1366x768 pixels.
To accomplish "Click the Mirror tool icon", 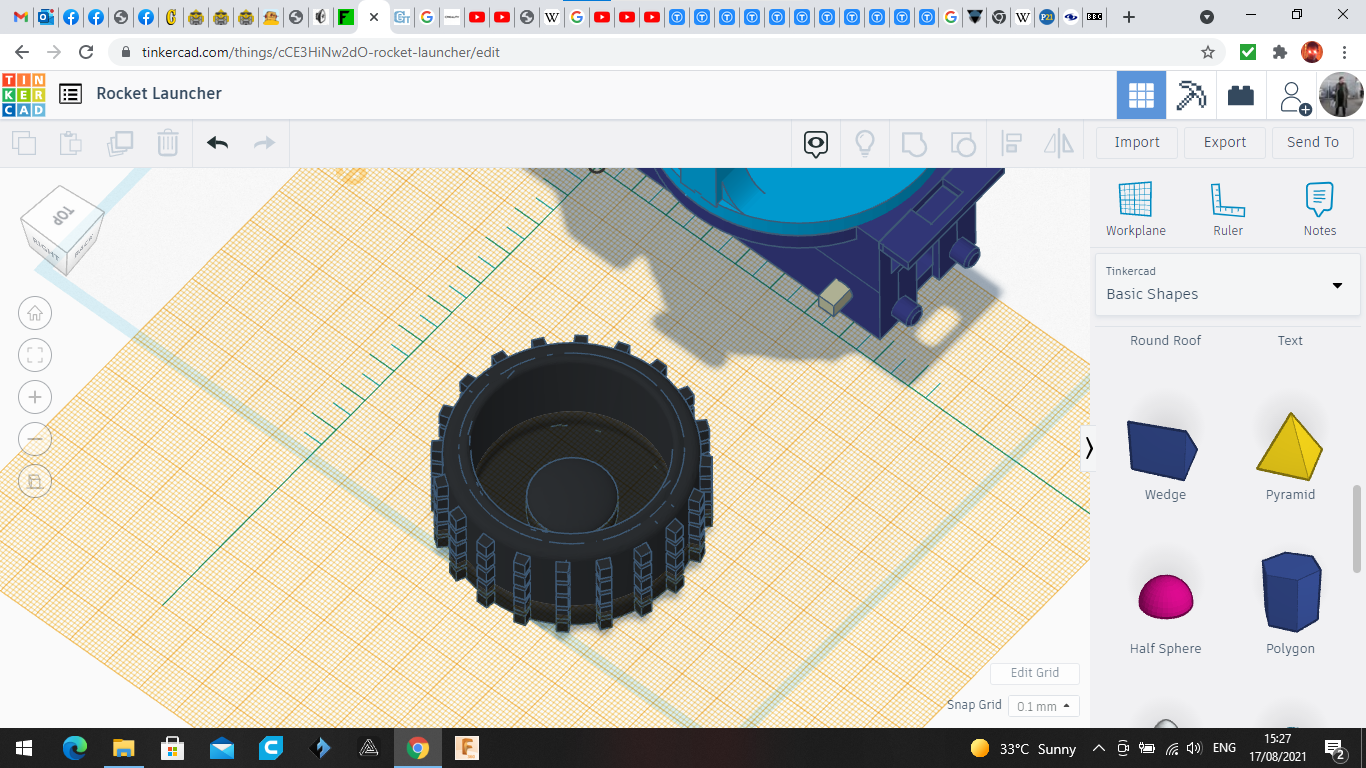I will (x=1059, y=144).
